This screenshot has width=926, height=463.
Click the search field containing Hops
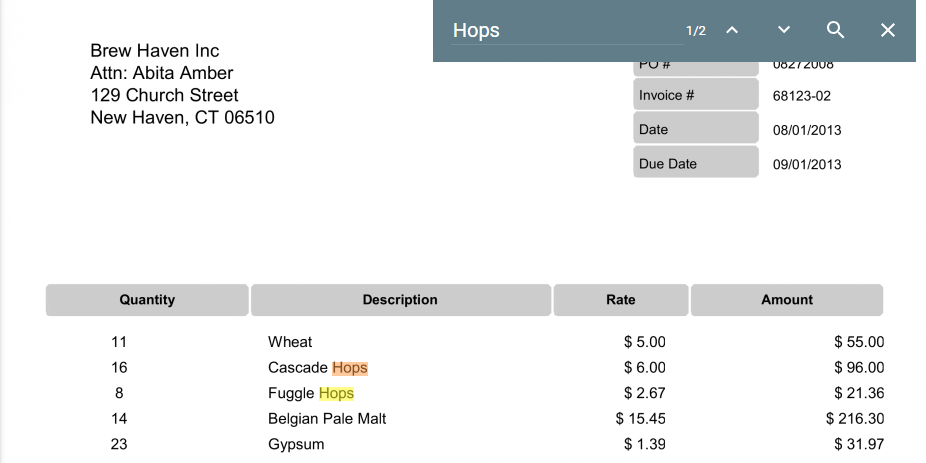coord(560,30)
